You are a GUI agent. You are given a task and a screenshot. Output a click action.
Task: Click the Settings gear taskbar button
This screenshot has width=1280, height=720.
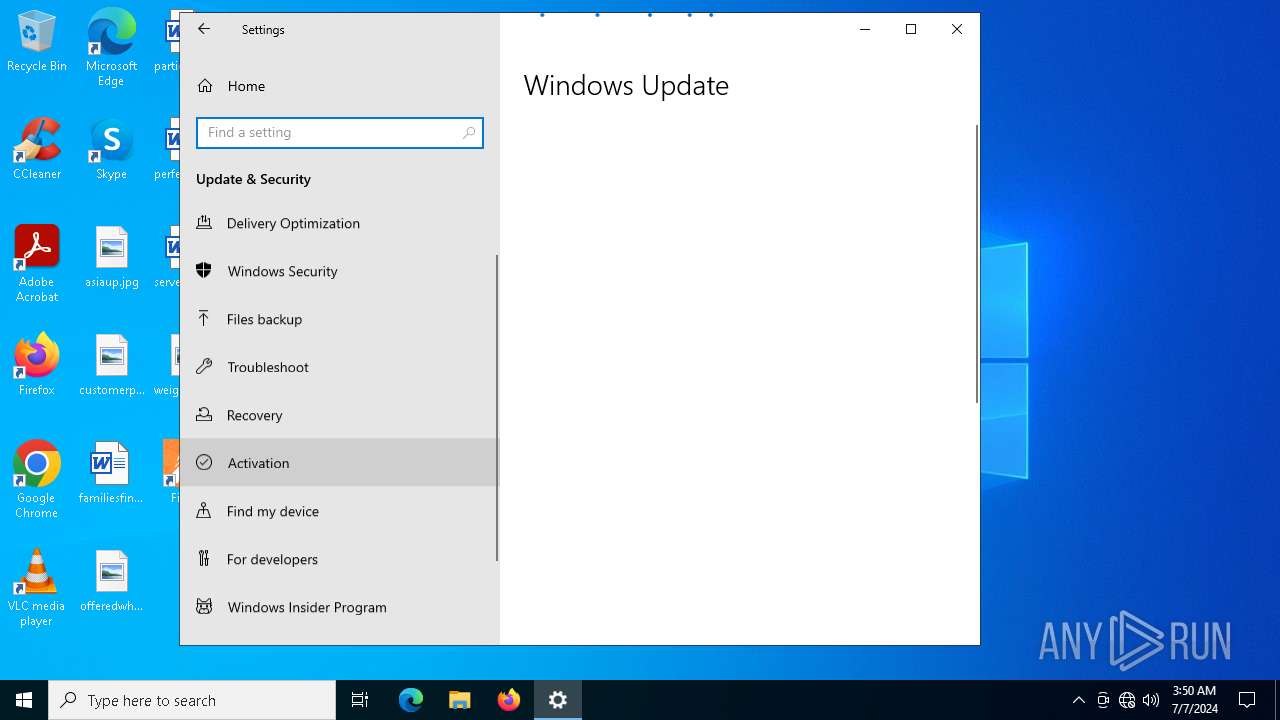coord(558,700)
